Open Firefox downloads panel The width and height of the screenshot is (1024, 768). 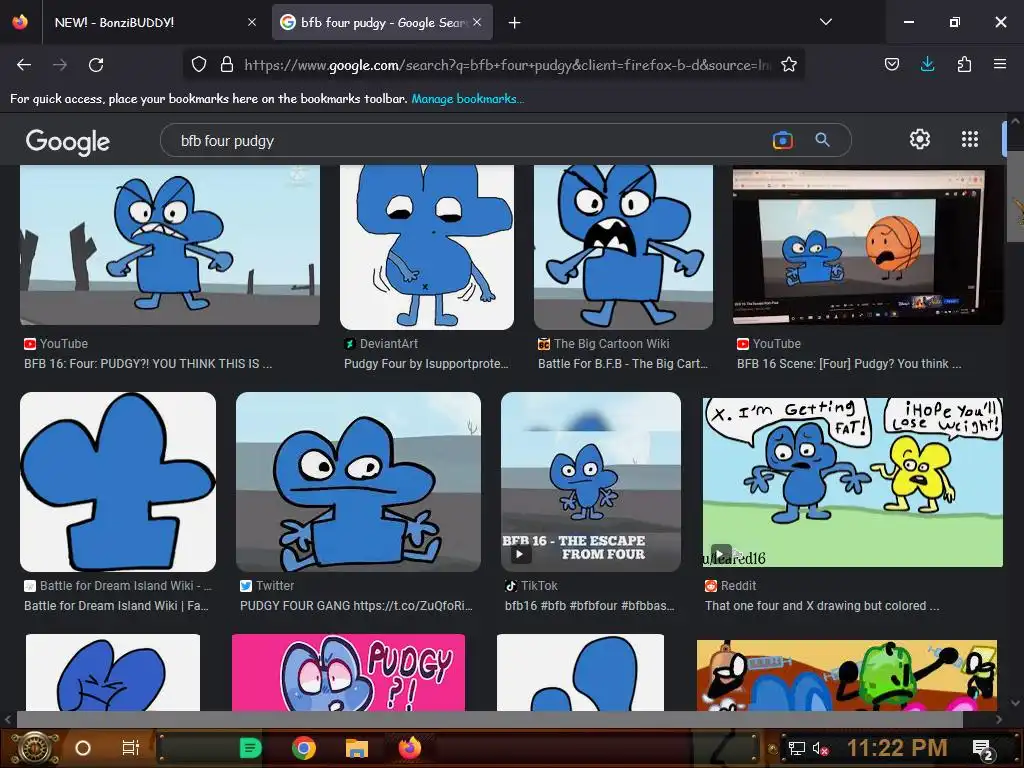pos(927,65)
